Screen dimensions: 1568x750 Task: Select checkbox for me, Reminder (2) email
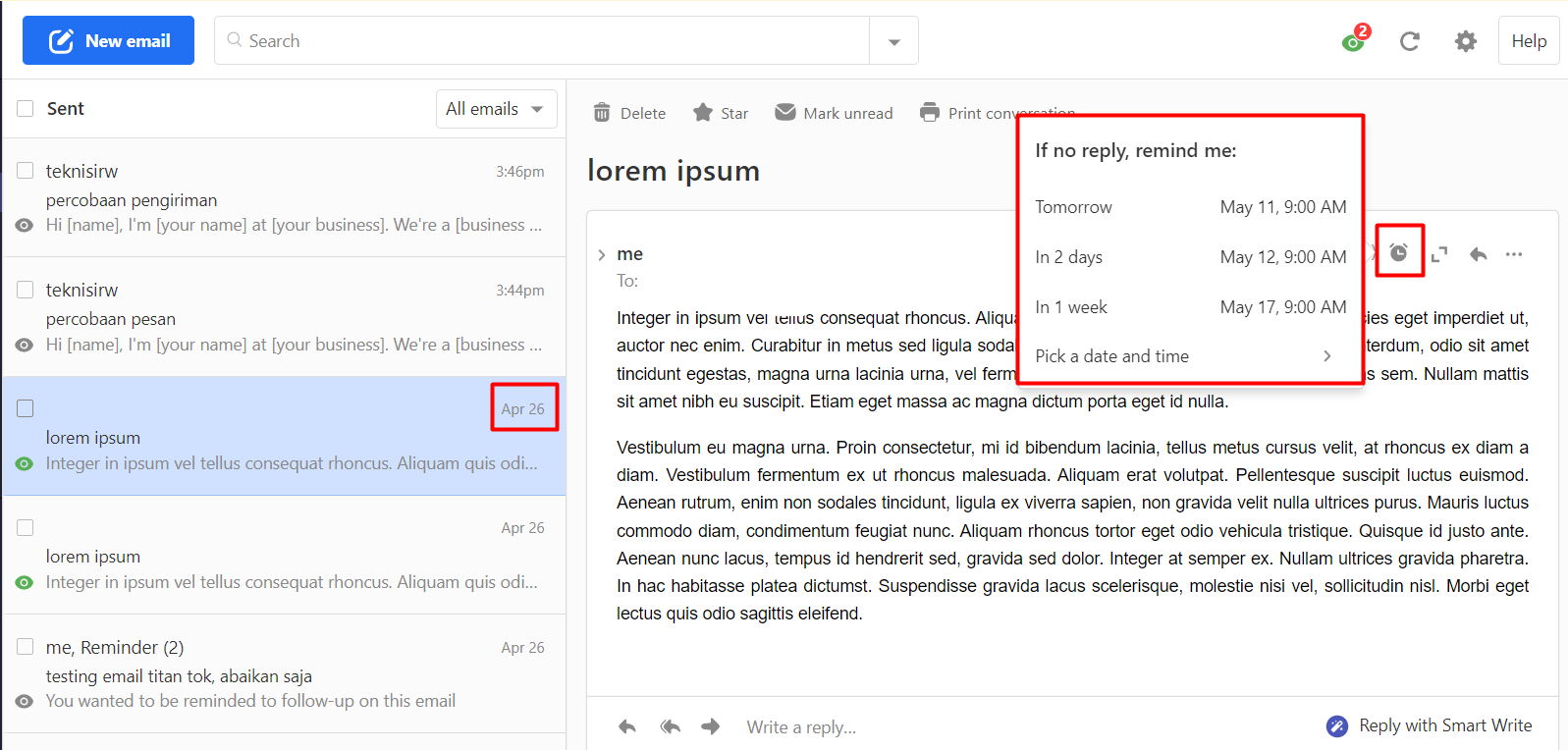(26, 647)
